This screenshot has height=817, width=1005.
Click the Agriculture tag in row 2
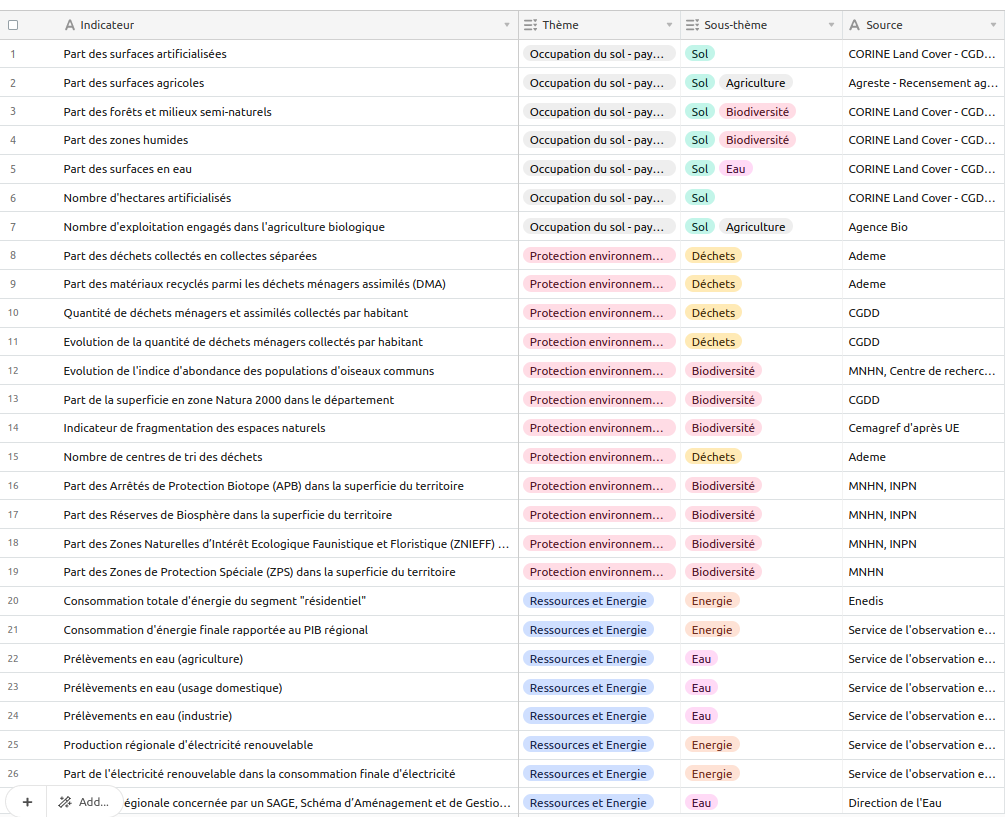coord(755,83)
